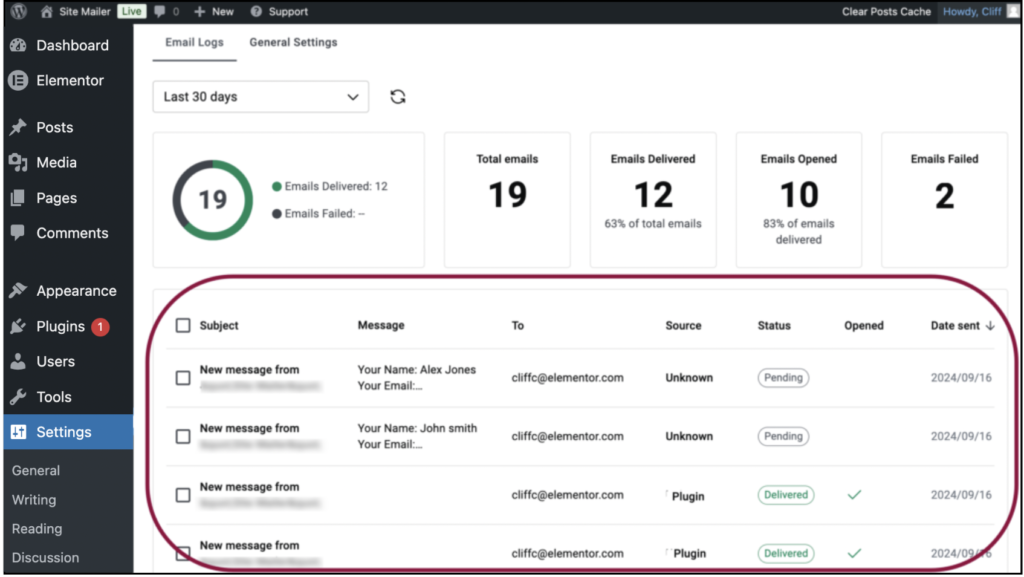The image size is (1024, 577).
Task: Open the Plugins menu item
Action: pos(60,326)
